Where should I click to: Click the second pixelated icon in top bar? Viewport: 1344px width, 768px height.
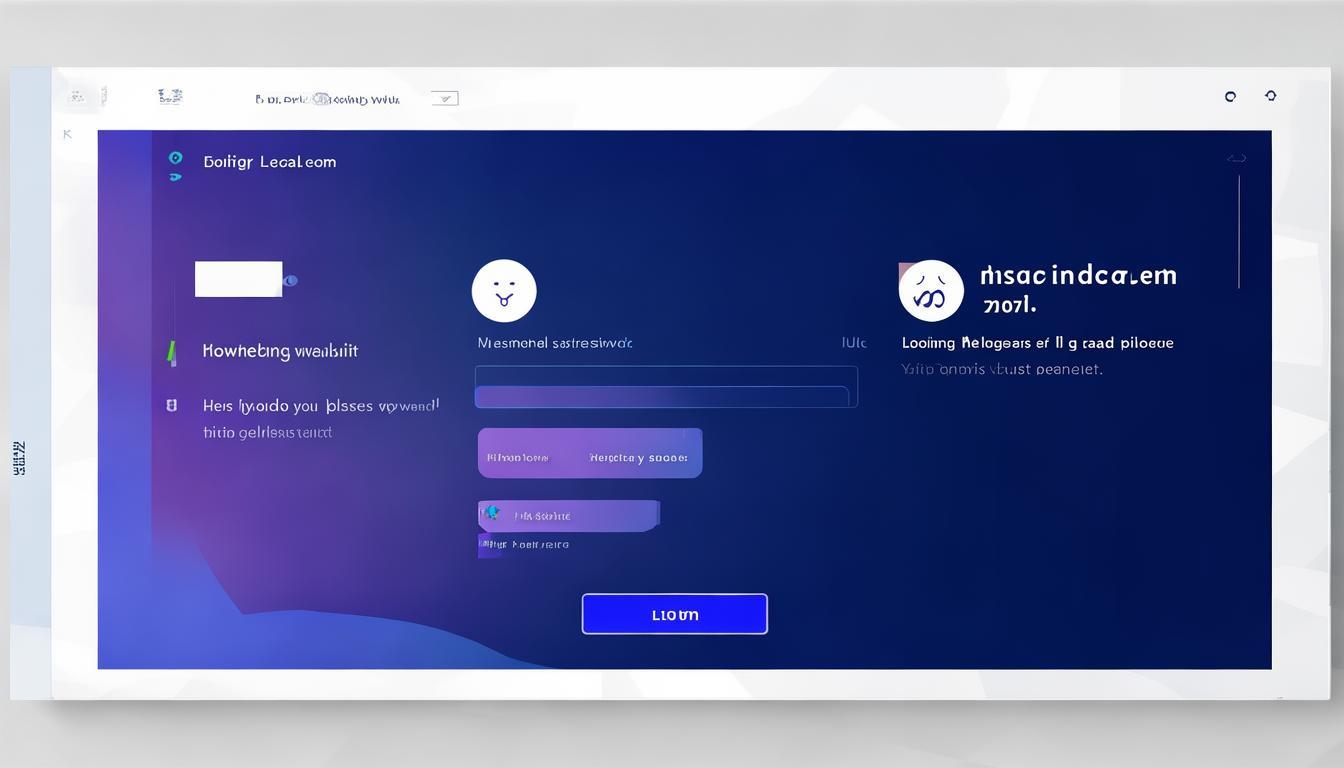(x=170, y=97)
